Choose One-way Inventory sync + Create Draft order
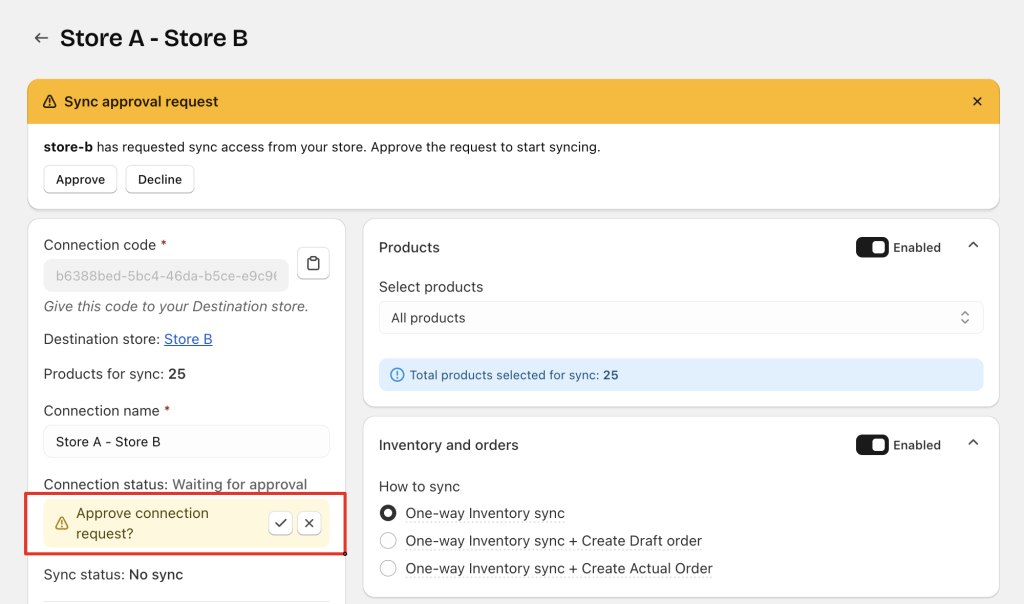 [388, 541]
